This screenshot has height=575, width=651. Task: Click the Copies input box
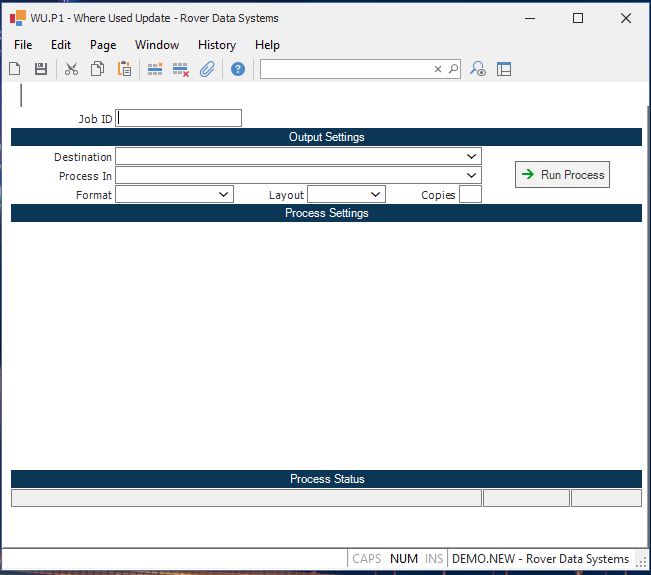pos(470,195)
